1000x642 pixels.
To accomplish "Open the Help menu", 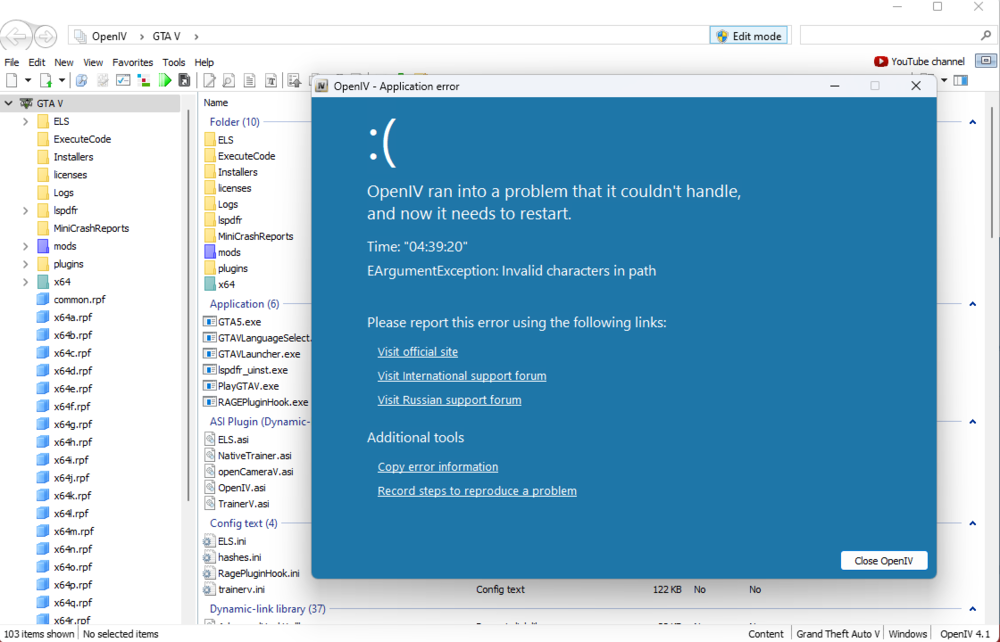I will coord(204,62).
